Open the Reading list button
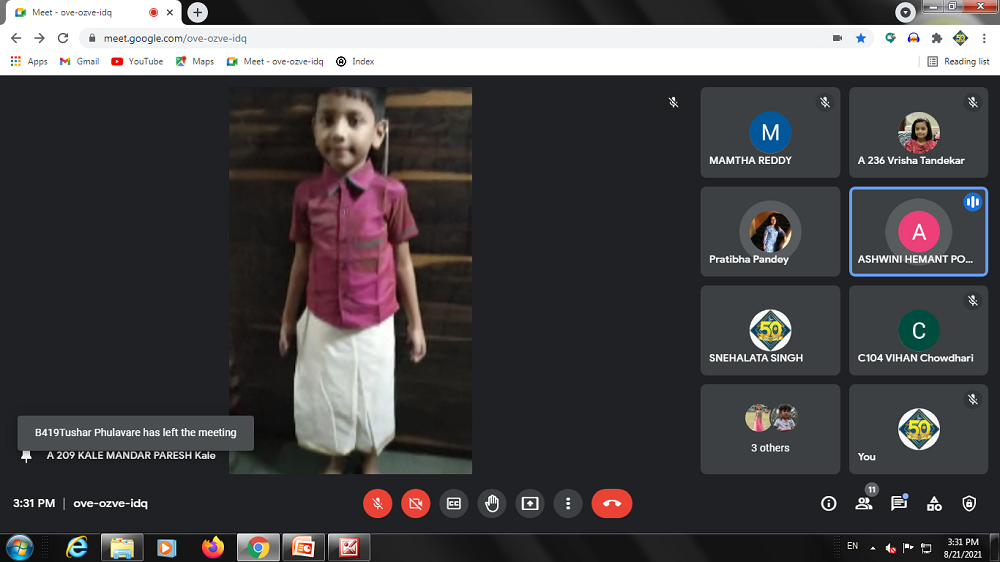 (958, 61)
